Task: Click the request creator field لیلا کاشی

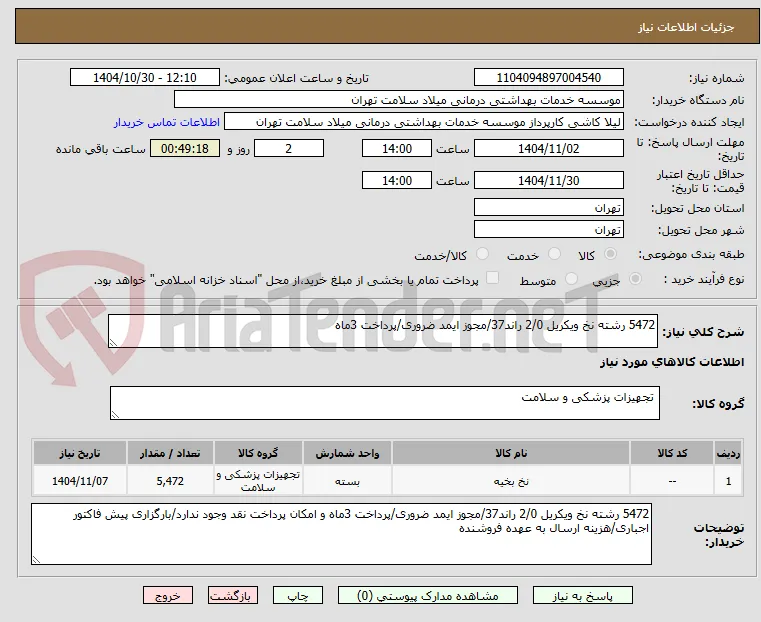Action: (424, 122)
